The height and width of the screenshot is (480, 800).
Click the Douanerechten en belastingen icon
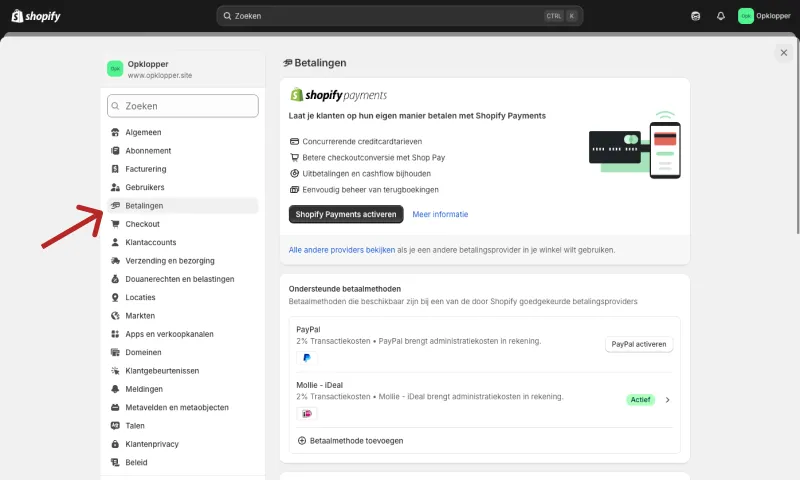115,279
